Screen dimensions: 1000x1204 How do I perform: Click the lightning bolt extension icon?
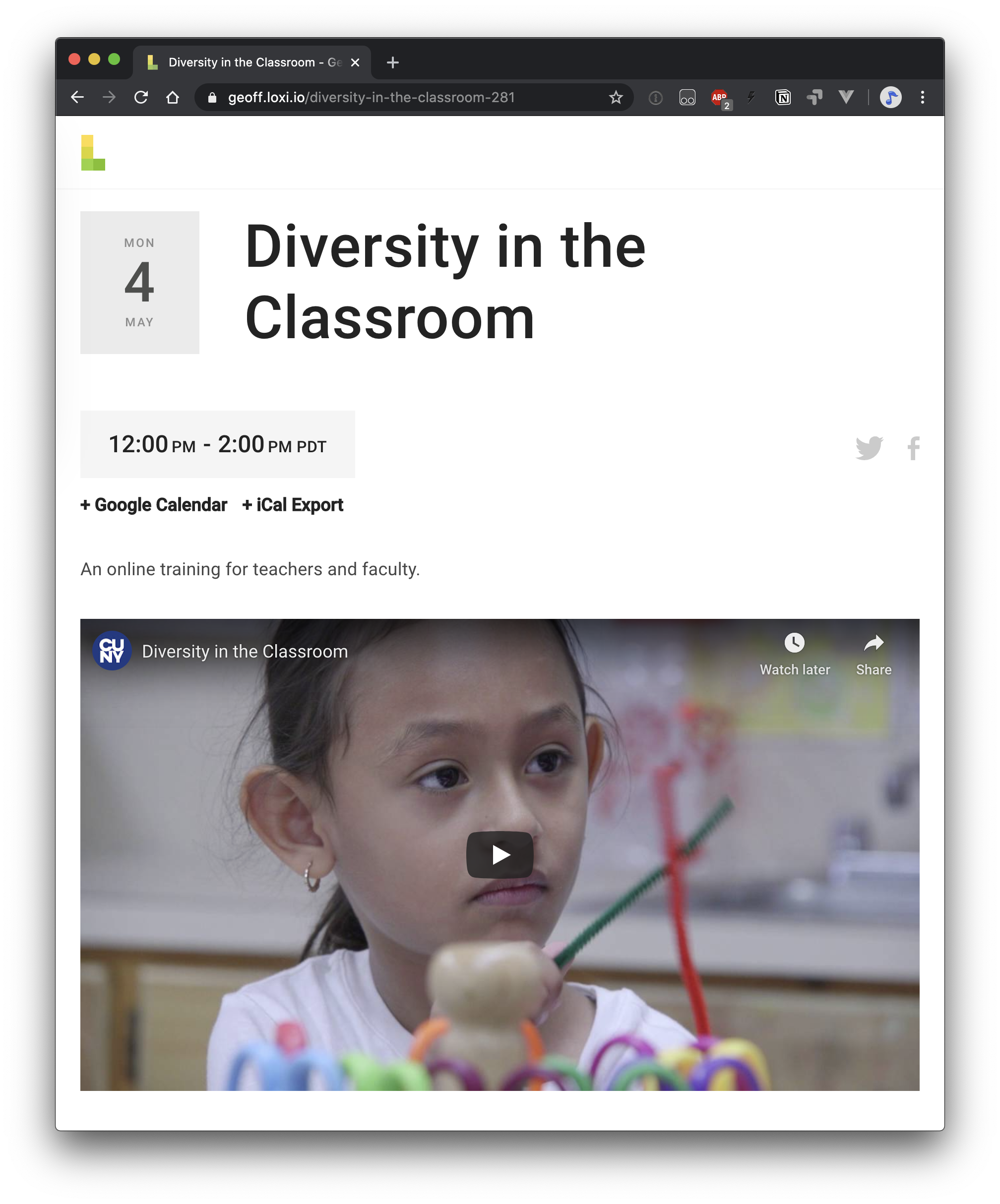pyautogui.click(x=751, y=98)
